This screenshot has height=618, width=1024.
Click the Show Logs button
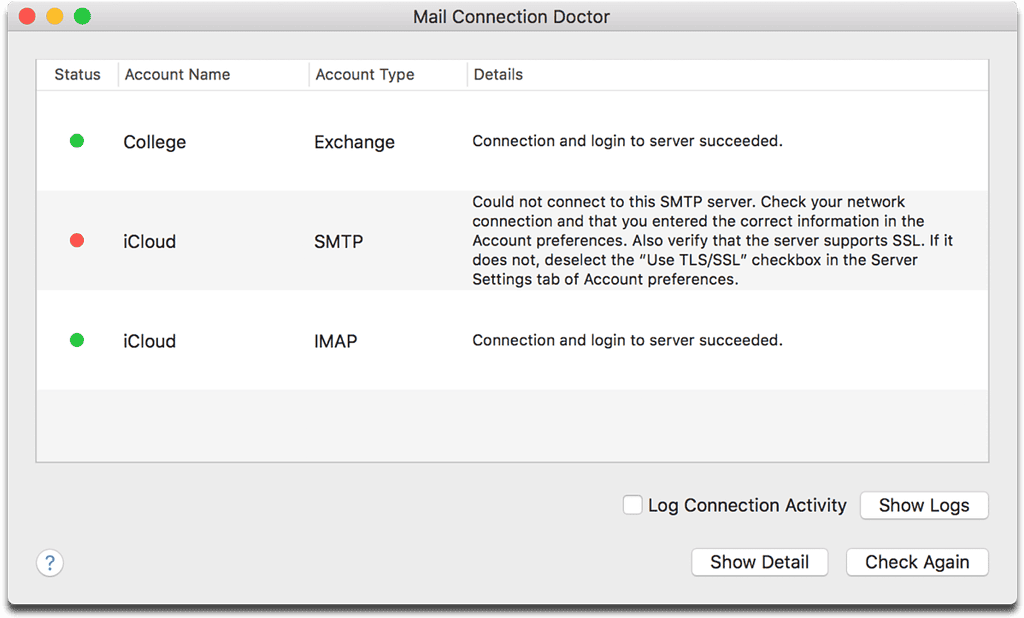point(923,505)
